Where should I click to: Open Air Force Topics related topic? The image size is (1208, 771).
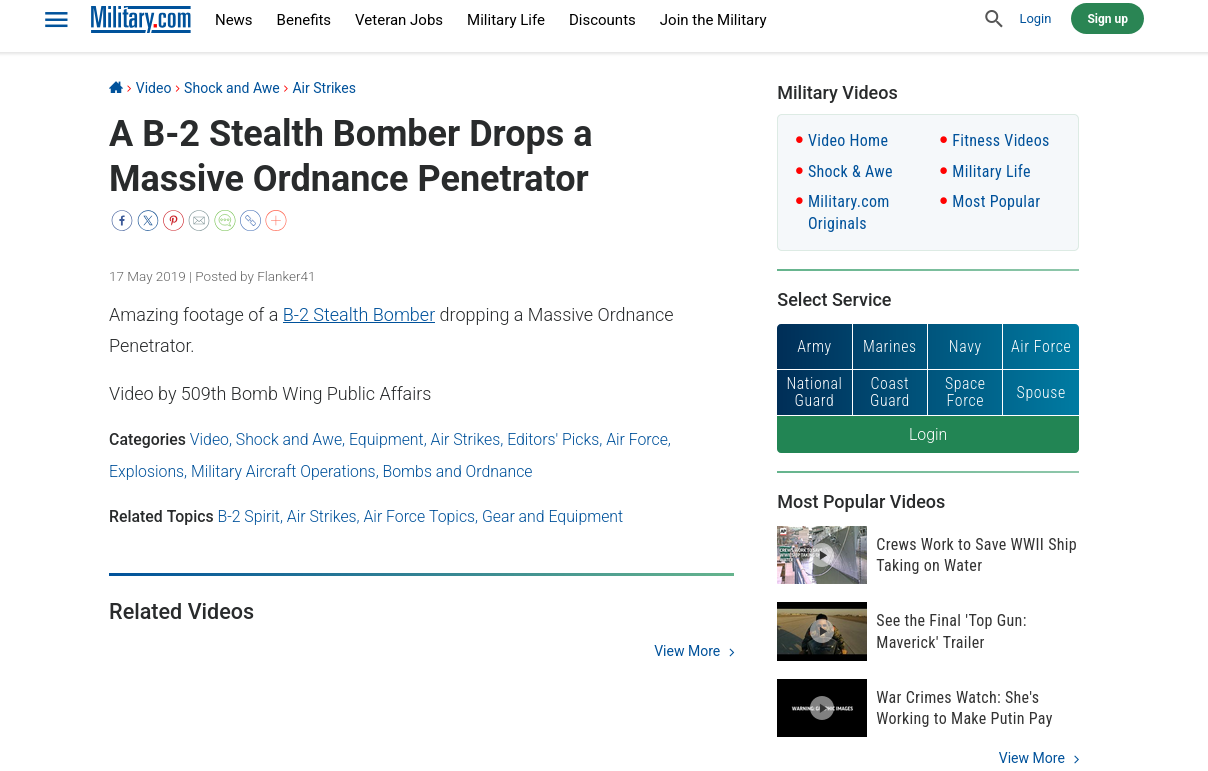click(x=419, y=517)
